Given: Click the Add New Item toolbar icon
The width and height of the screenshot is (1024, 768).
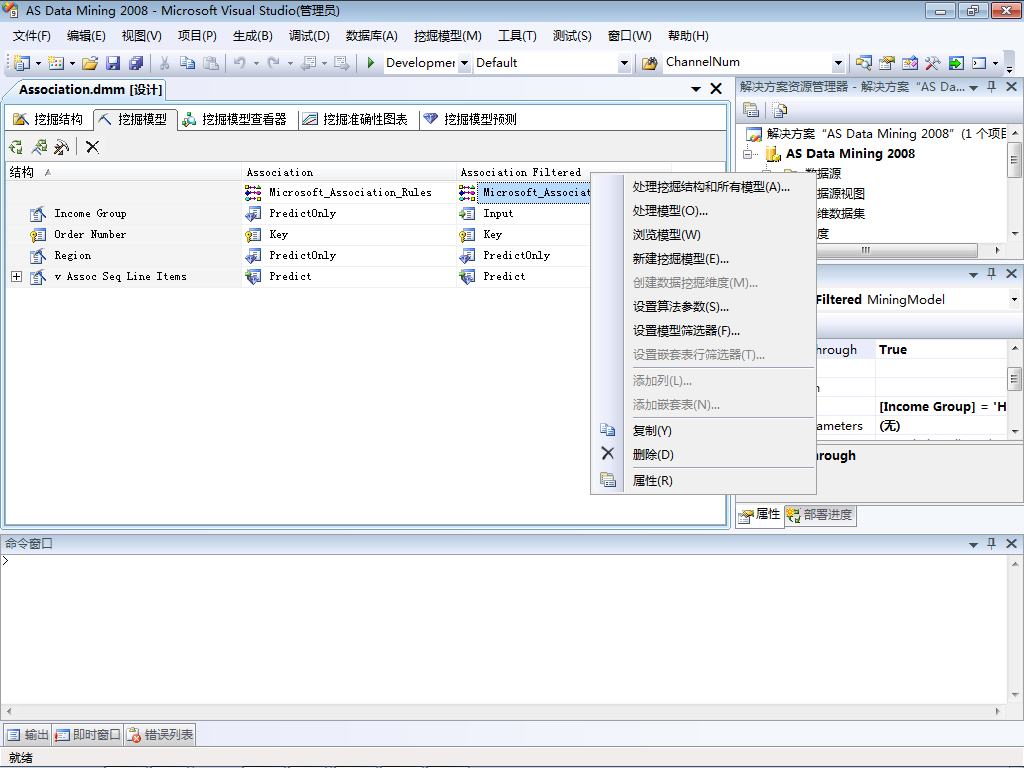Looking at the screenshot, I should coord(56,63).
